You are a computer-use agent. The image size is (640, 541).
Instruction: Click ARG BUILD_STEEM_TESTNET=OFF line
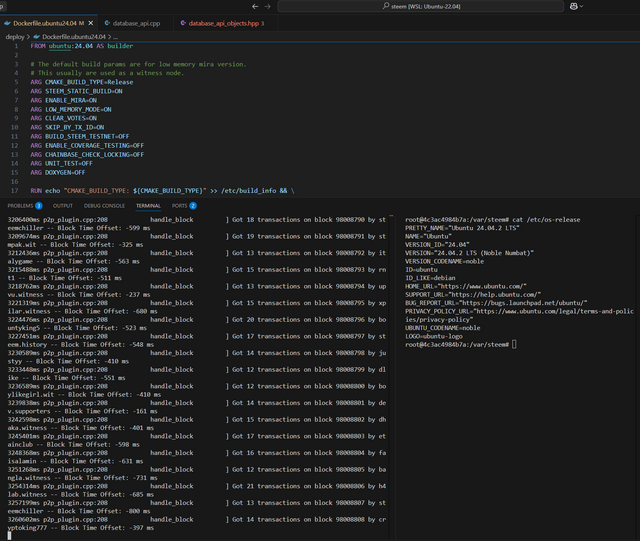[80, 136]
